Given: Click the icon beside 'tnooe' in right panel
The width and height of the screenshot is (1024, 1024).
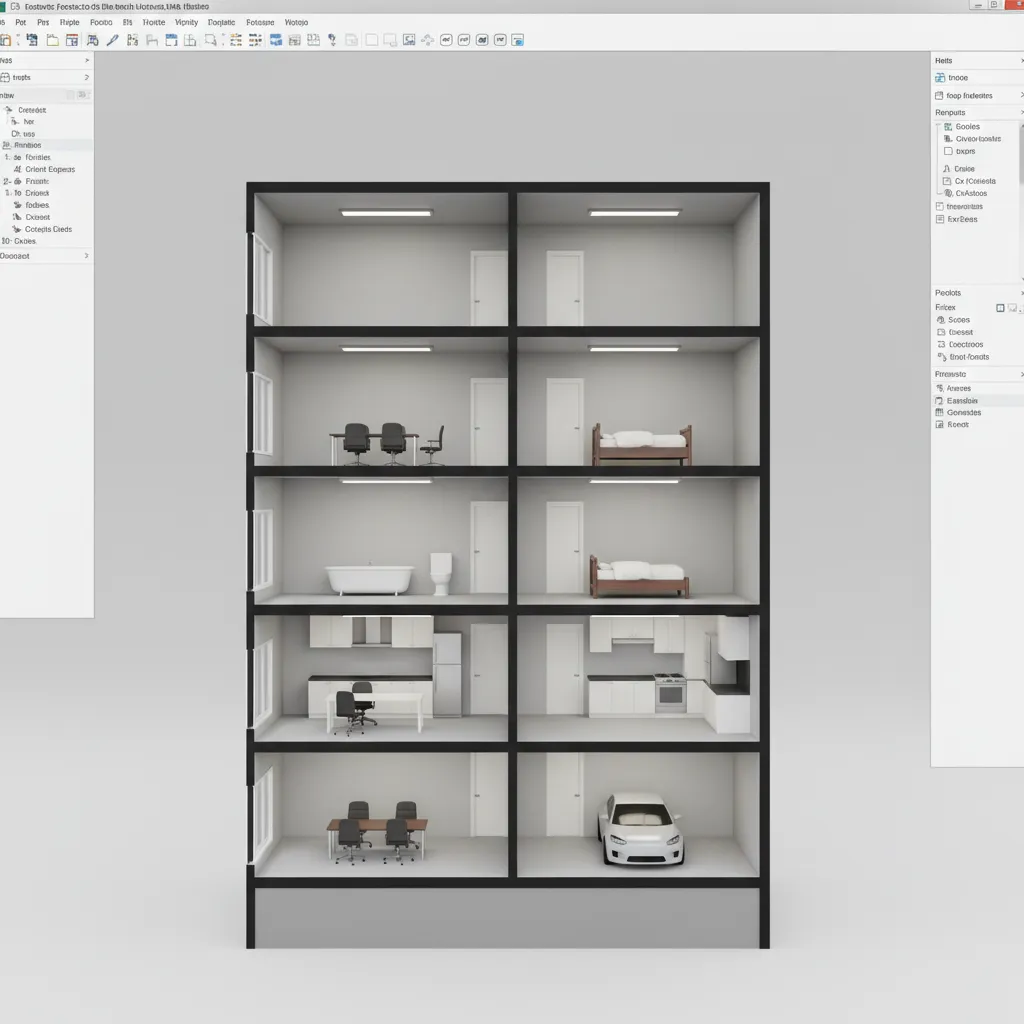Looking at the screenshot, I should pos(940,78).
